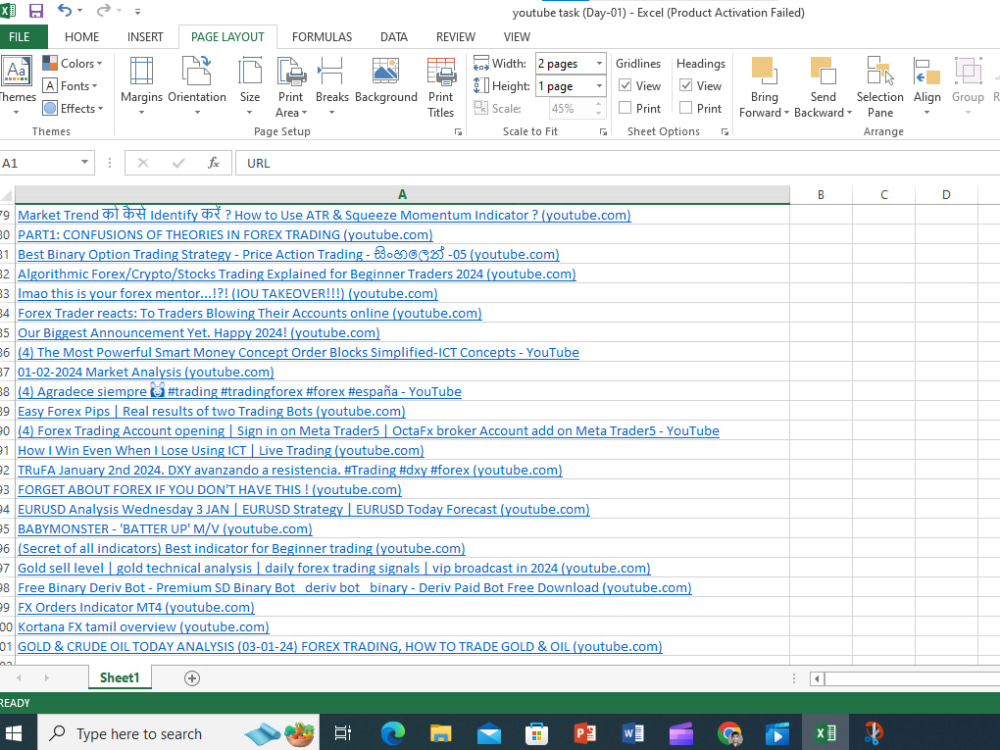Open the File menu
This screenshot has width=1000, height=750.
tap(23, 36)
